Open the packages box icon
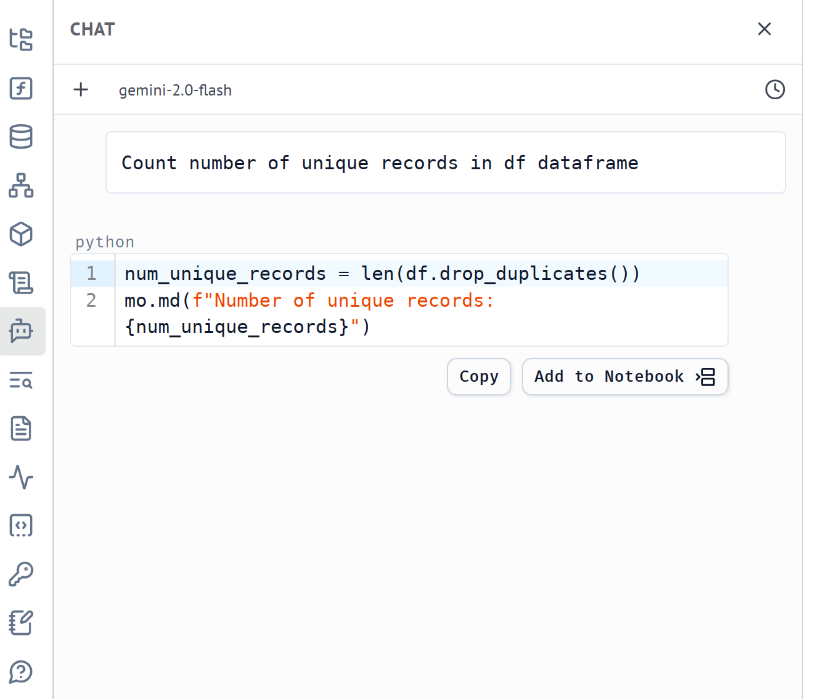The height and width of the screenshot is (699, 818). point(21,234)
